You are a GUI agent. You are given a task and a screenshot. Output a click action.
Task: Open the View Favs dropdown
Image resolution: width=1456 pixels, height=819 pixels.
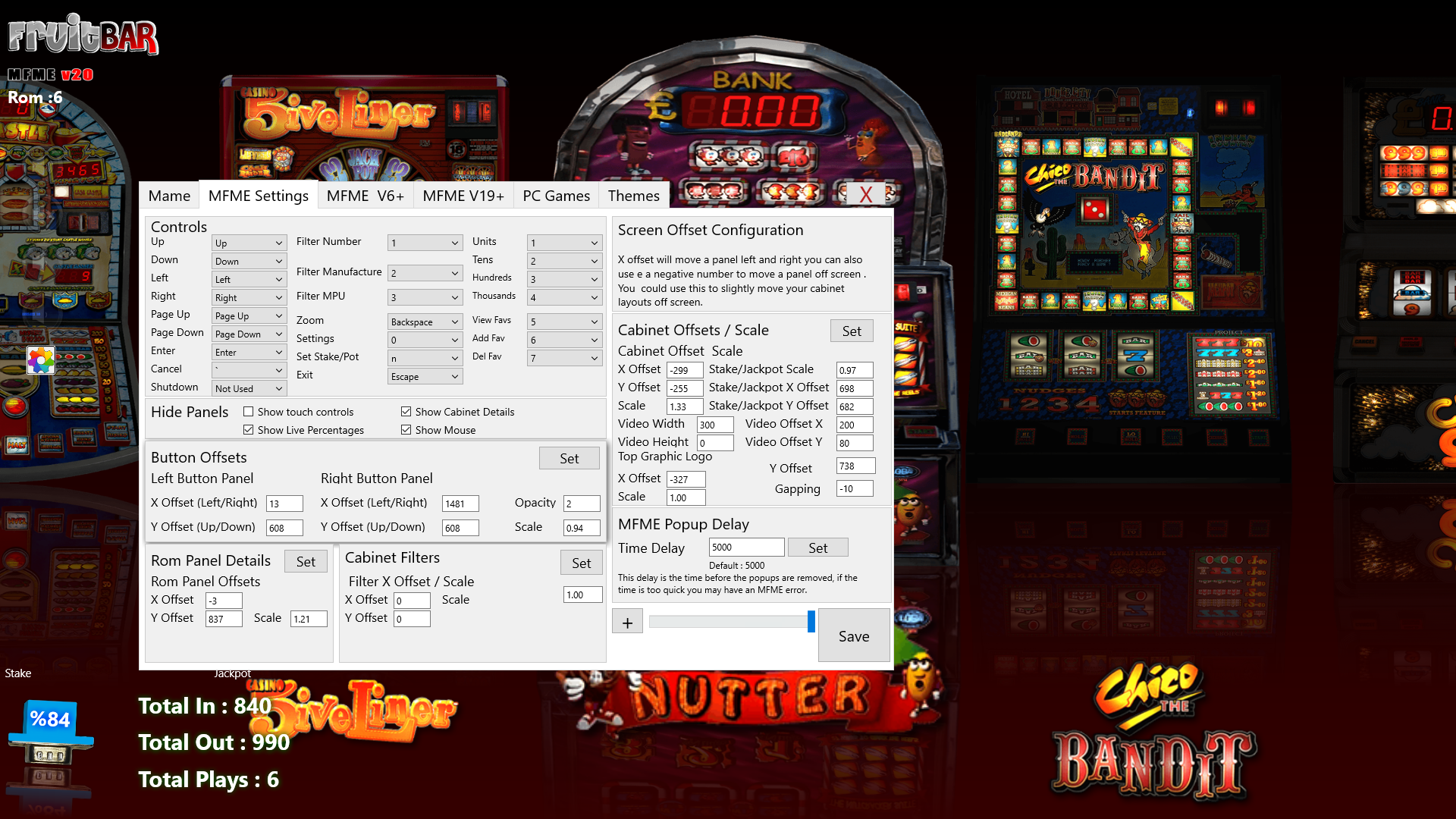pyautogui.click(x=564, y=322)
